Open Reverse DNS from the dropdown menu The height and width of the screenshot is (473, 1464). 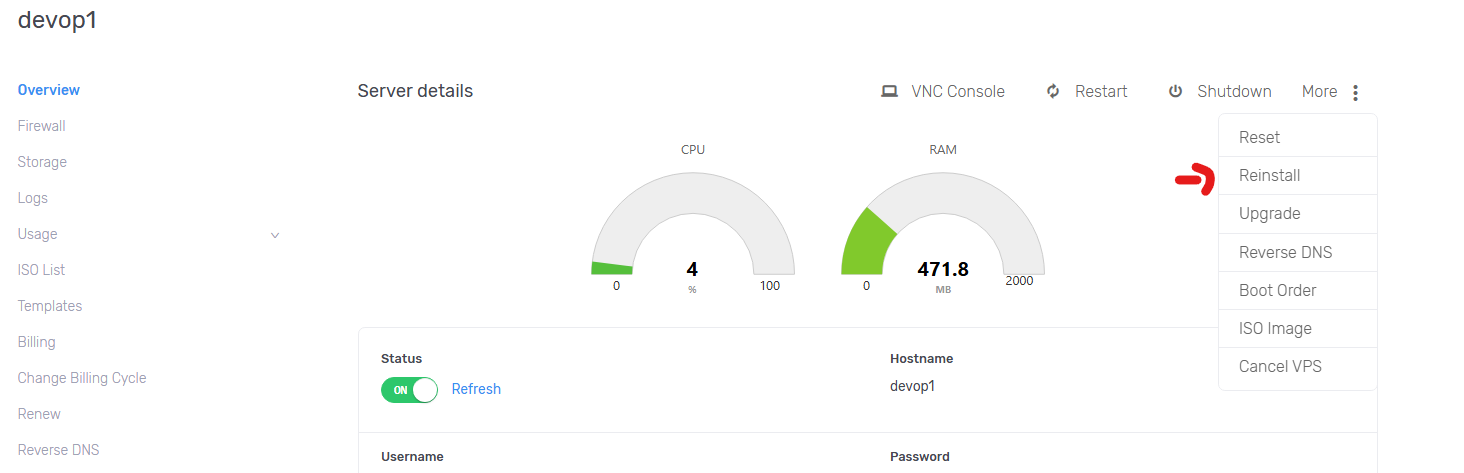(x=1285, y=252)
